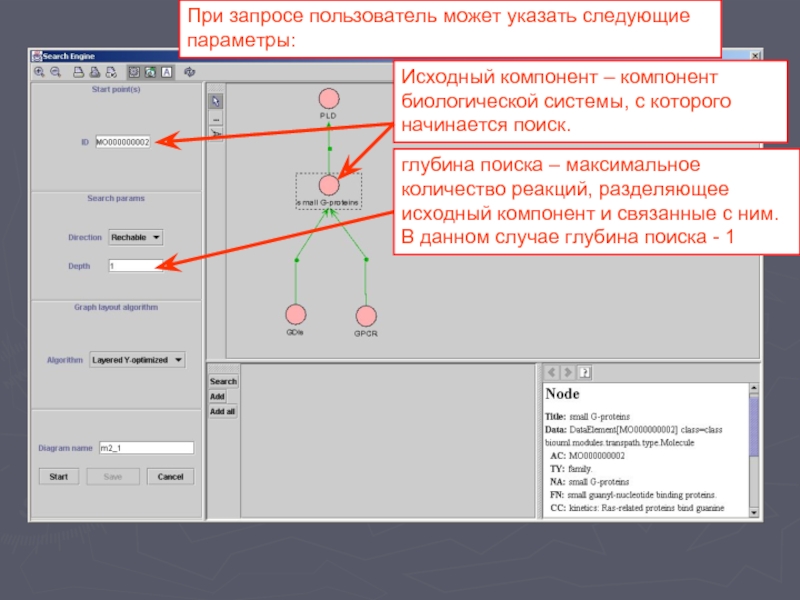Select the pointer arrow tool in diagram palette
This screenshot has height=600, width=800.
click(216, 101)
